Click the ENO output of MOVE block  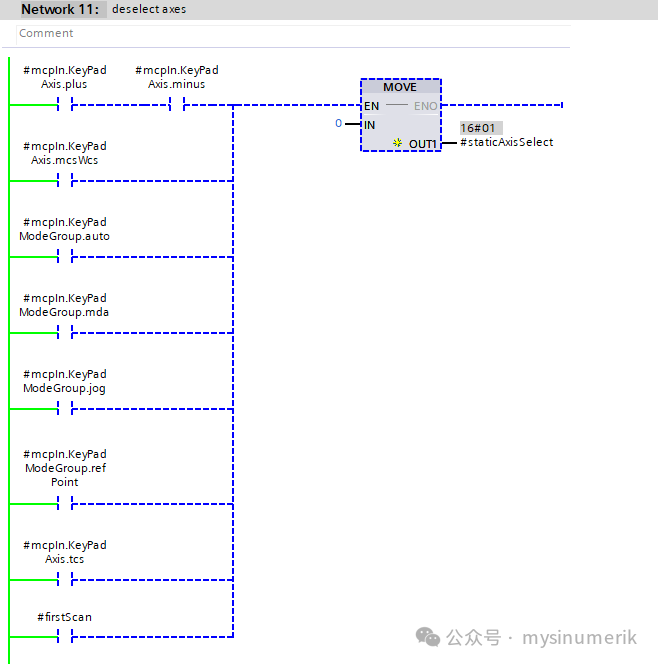point(426,106)
